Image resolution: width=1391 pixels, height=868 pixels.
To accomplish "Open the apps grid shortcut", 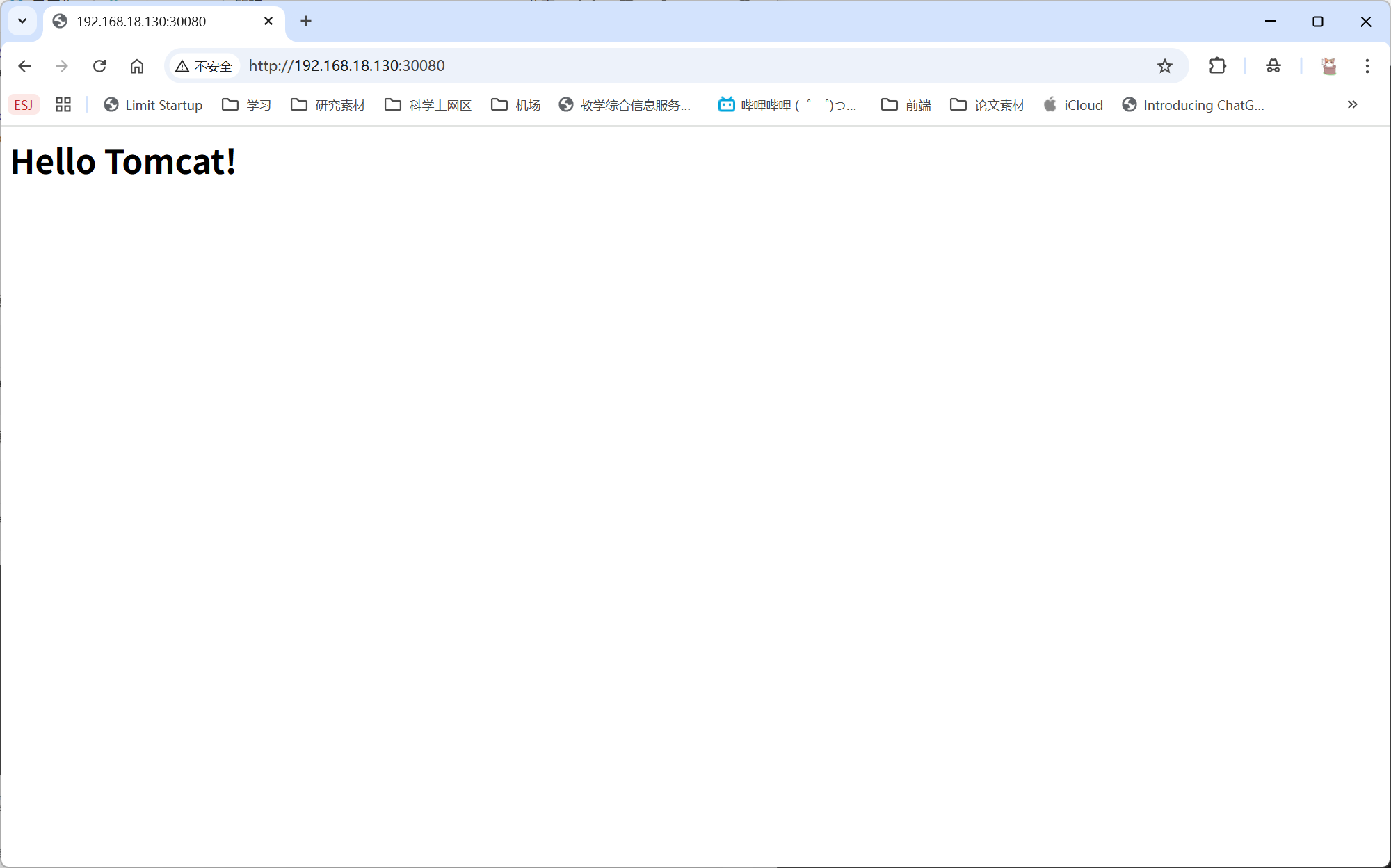I will pos(63,105).
